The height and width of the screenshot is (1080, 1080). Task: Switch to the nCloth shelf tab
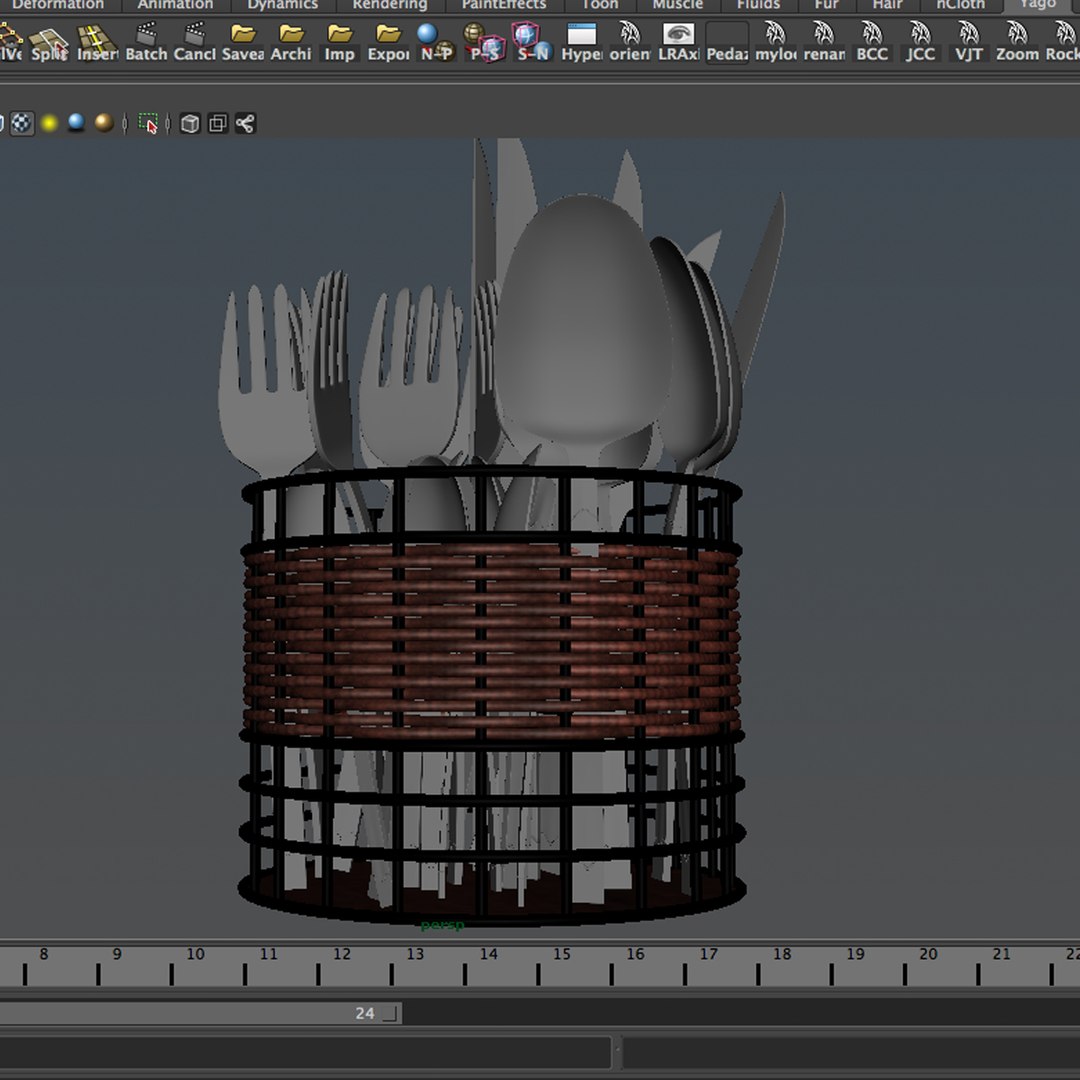[960, 5]
